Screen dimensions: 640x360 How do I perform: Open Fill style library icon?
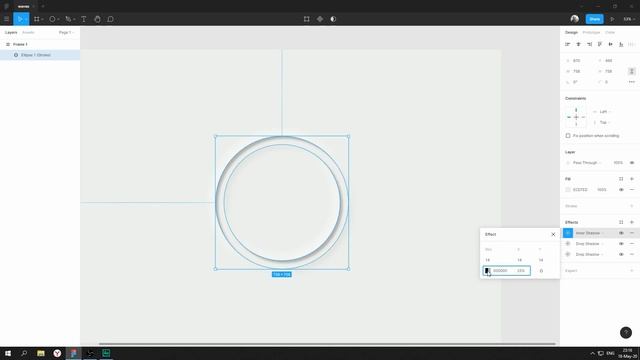(x=621, y=179)
